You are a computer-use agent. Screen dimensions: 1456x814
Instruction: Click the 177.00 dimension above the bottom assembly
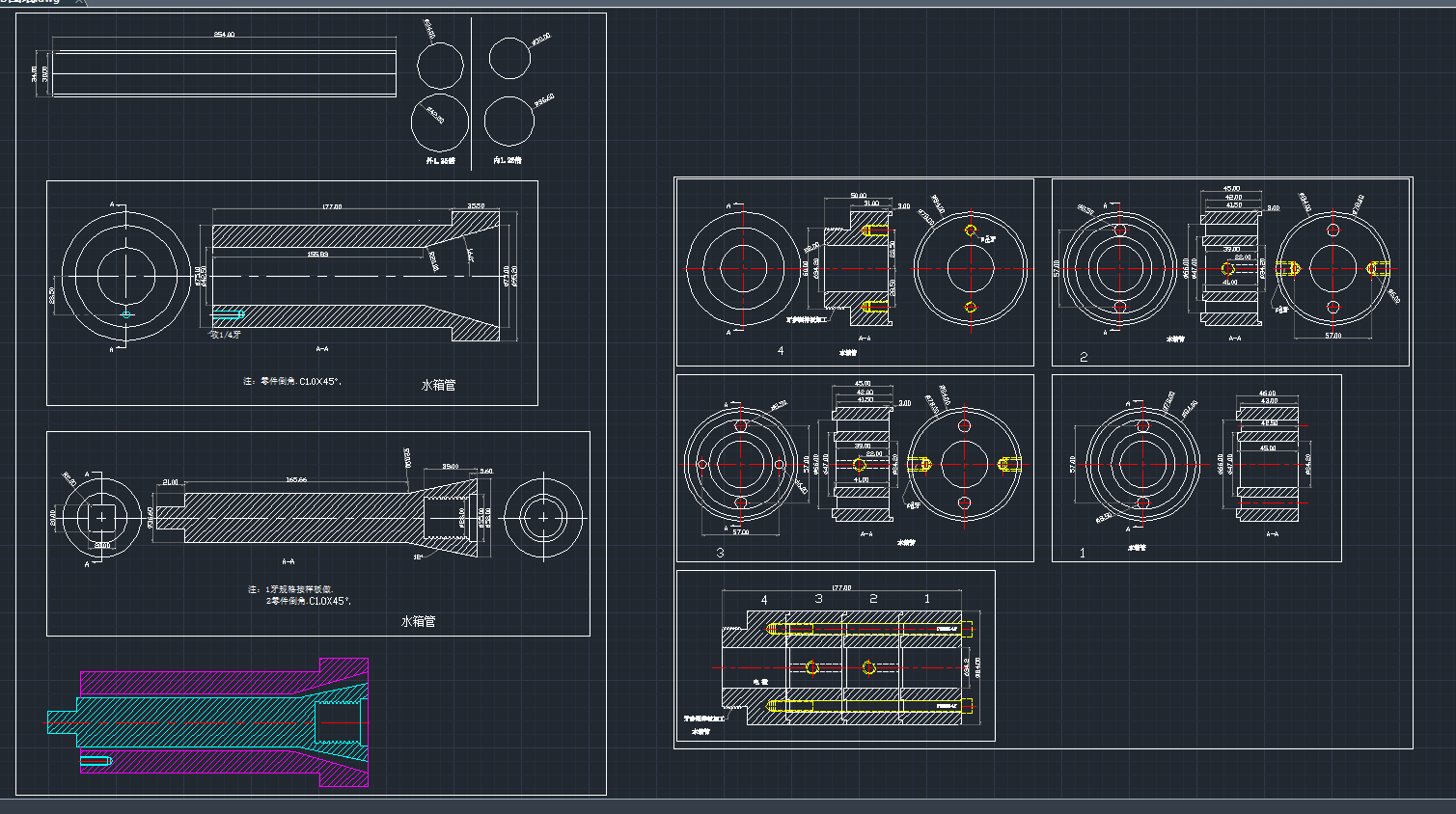point(840,587)
